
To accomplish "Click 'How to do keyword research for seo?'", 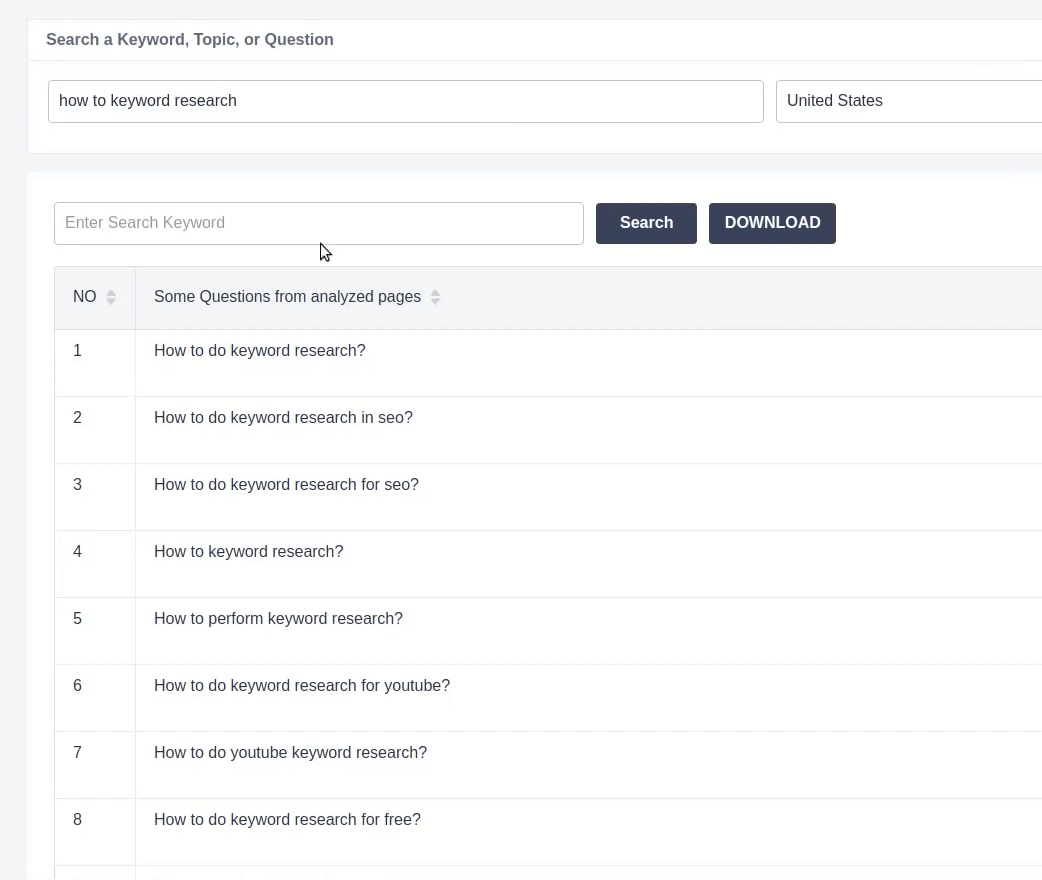I will point(286,485).
